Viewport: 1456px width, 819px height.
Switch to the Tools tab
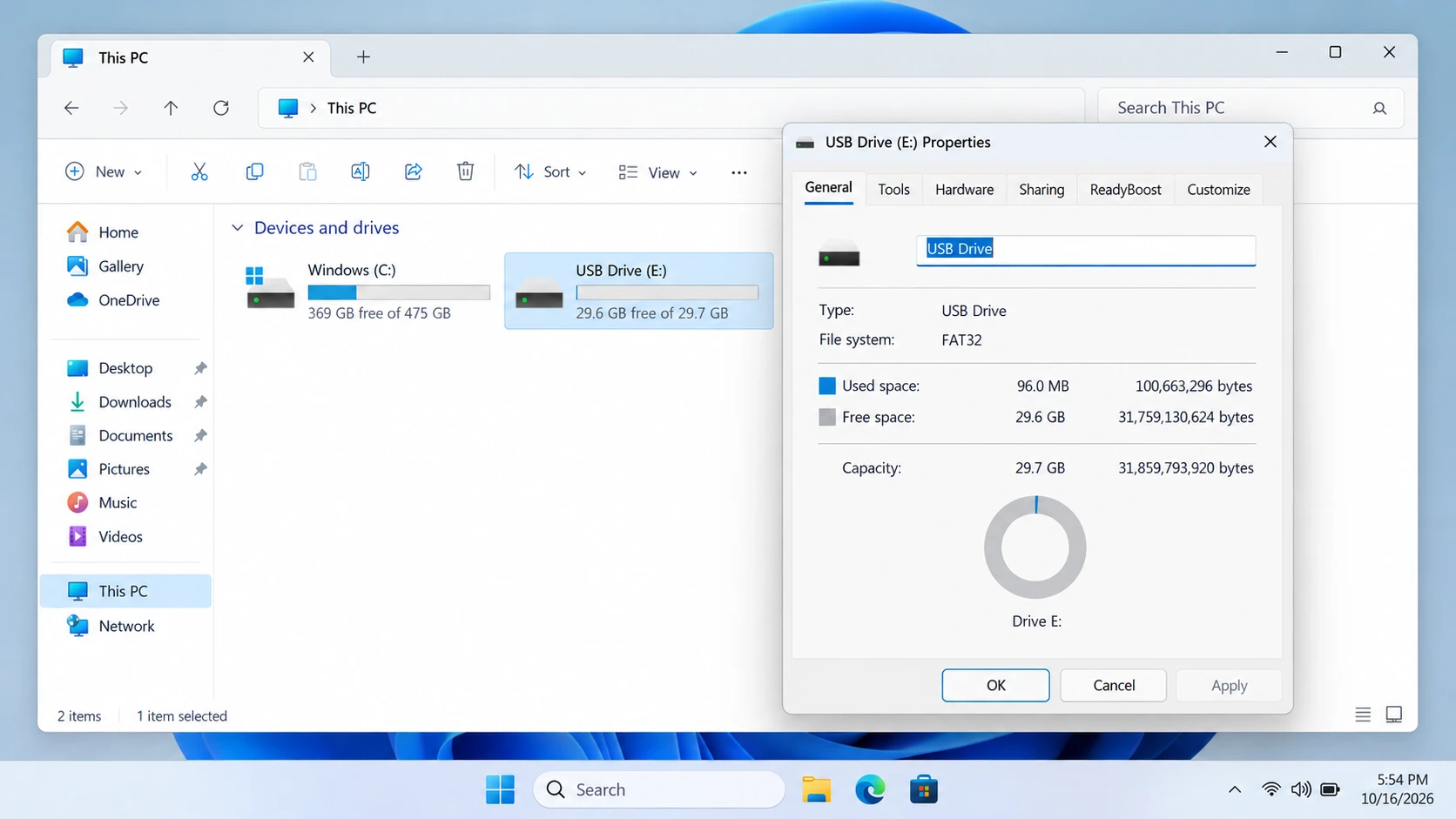pos(893,189)
